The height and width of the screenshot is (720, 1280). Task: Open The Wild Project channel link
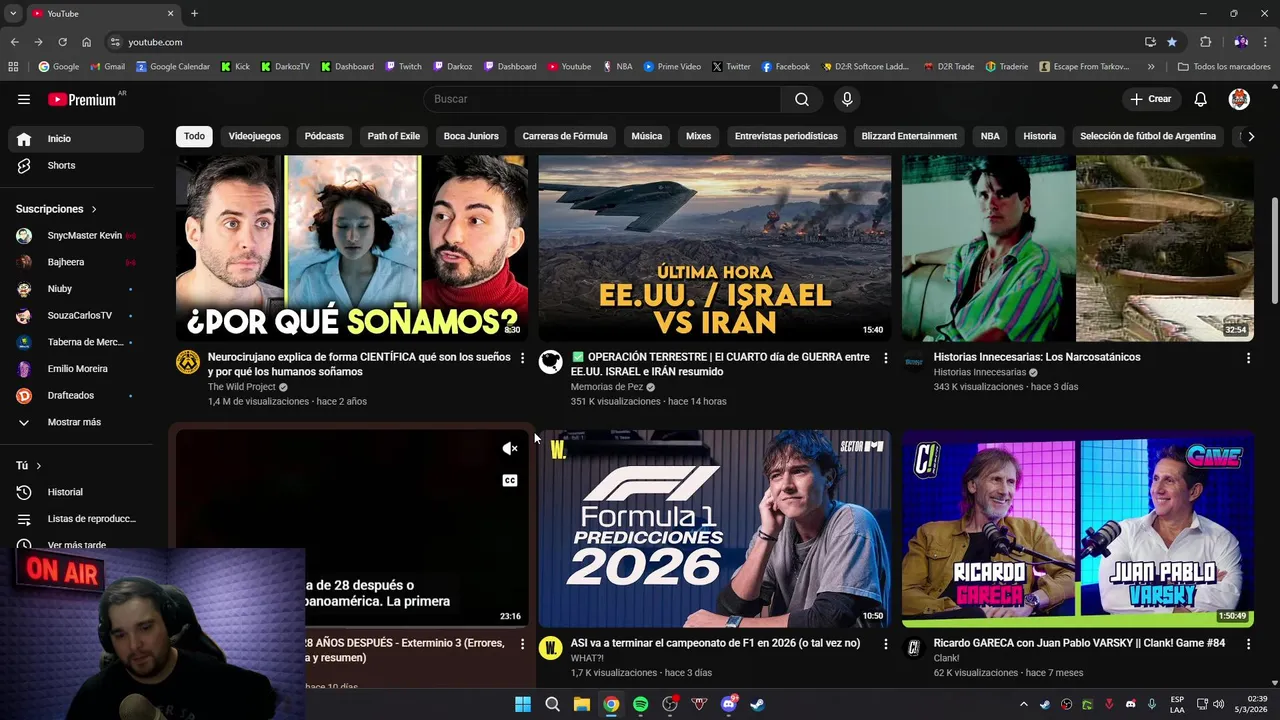pyautogui.click(x=241, y=387)
